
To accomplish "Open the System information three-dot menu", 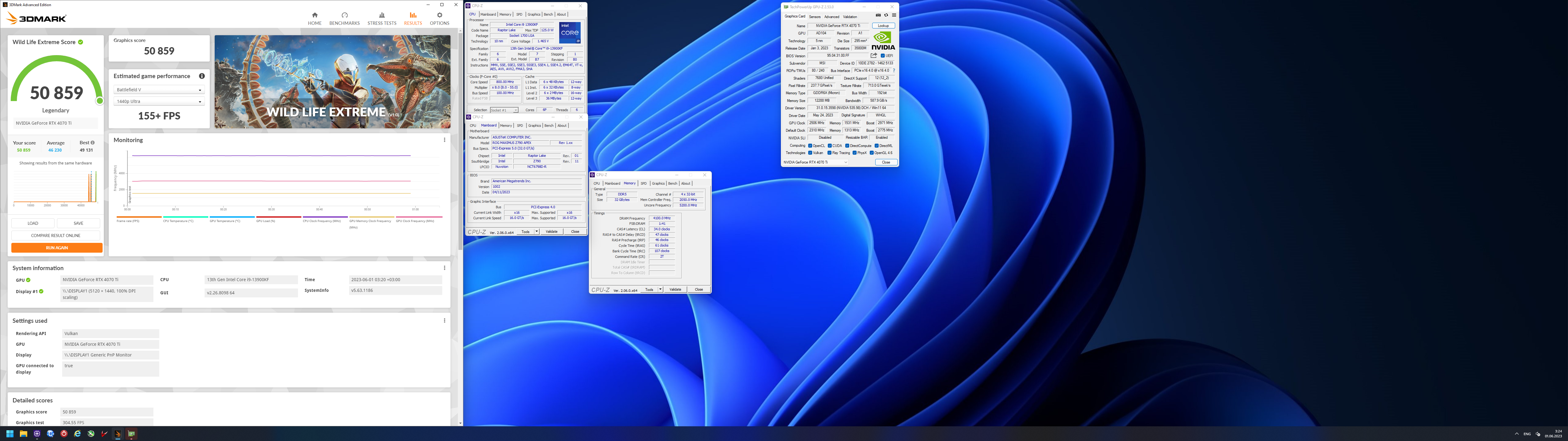I will [444, 268].
